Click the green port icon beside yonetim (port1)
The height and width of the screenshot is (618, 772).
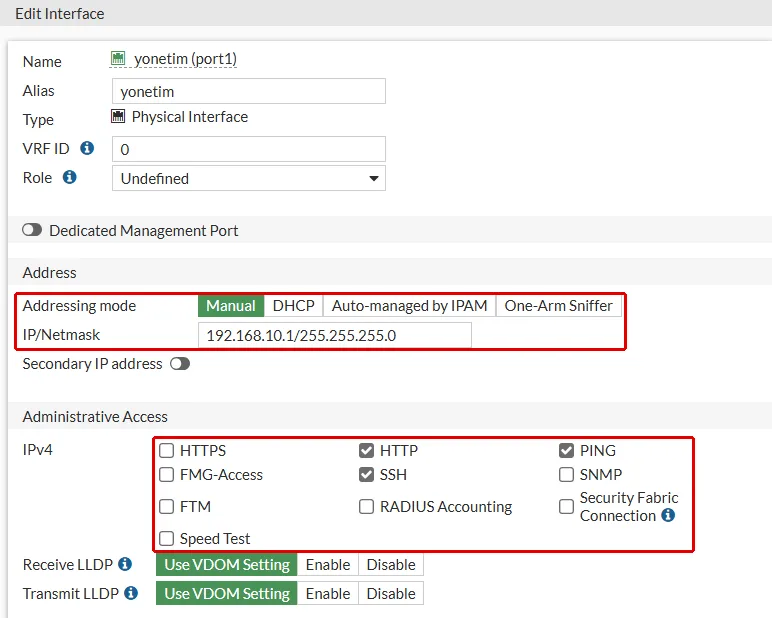click(x=118, y=58)
